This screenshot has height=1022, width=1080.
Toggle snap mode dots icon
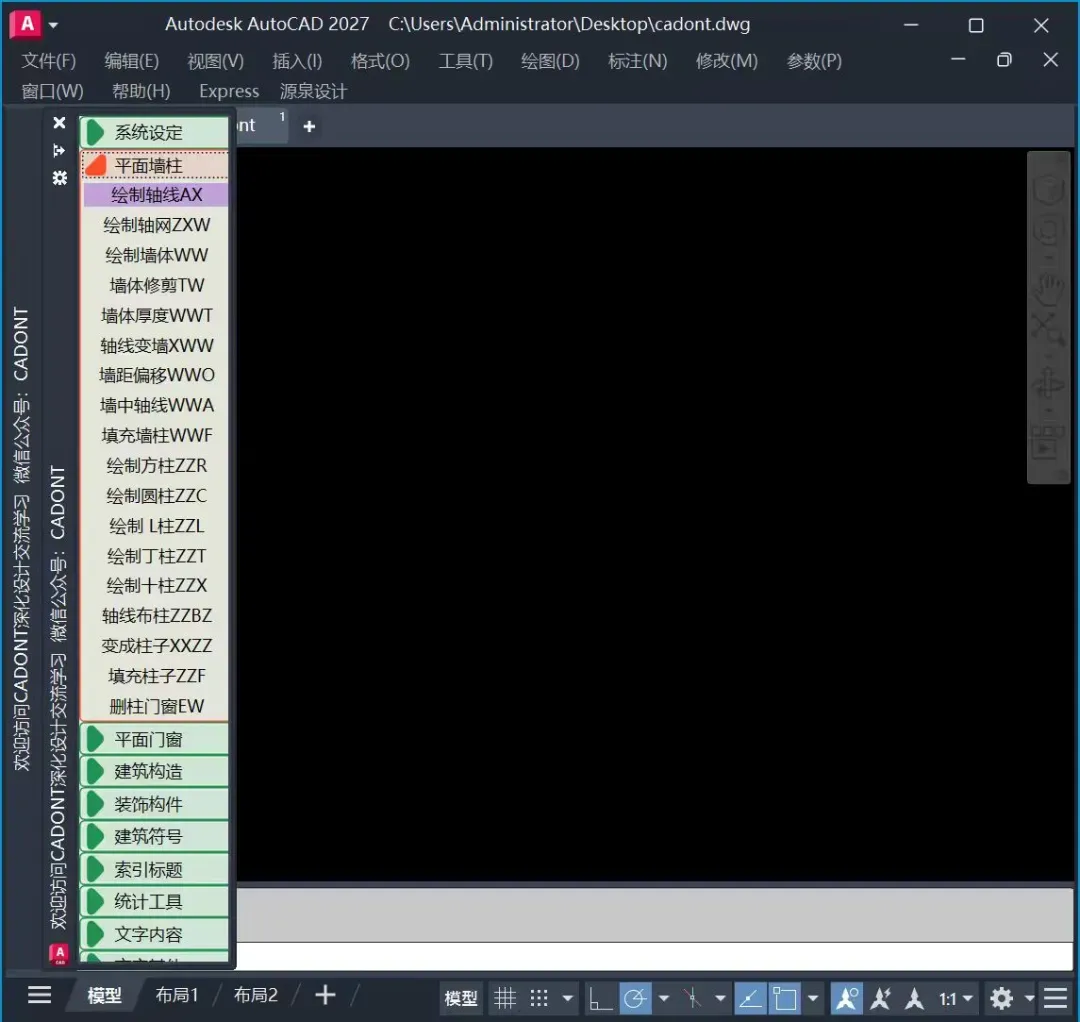point(539,997)
